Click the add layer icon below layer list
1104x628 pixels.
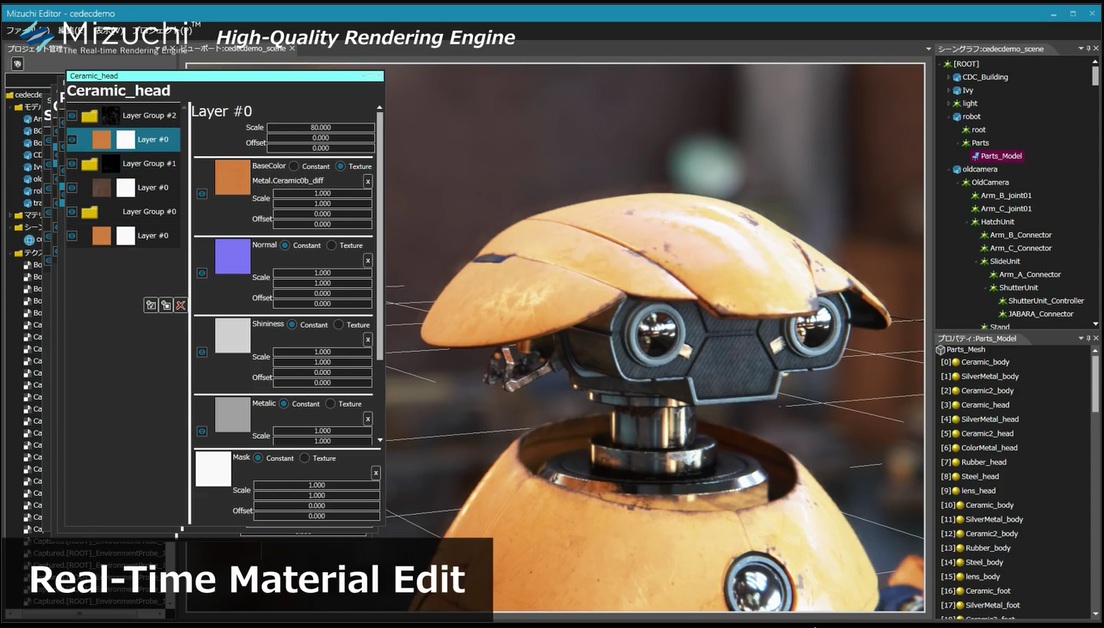click(151, 305)
